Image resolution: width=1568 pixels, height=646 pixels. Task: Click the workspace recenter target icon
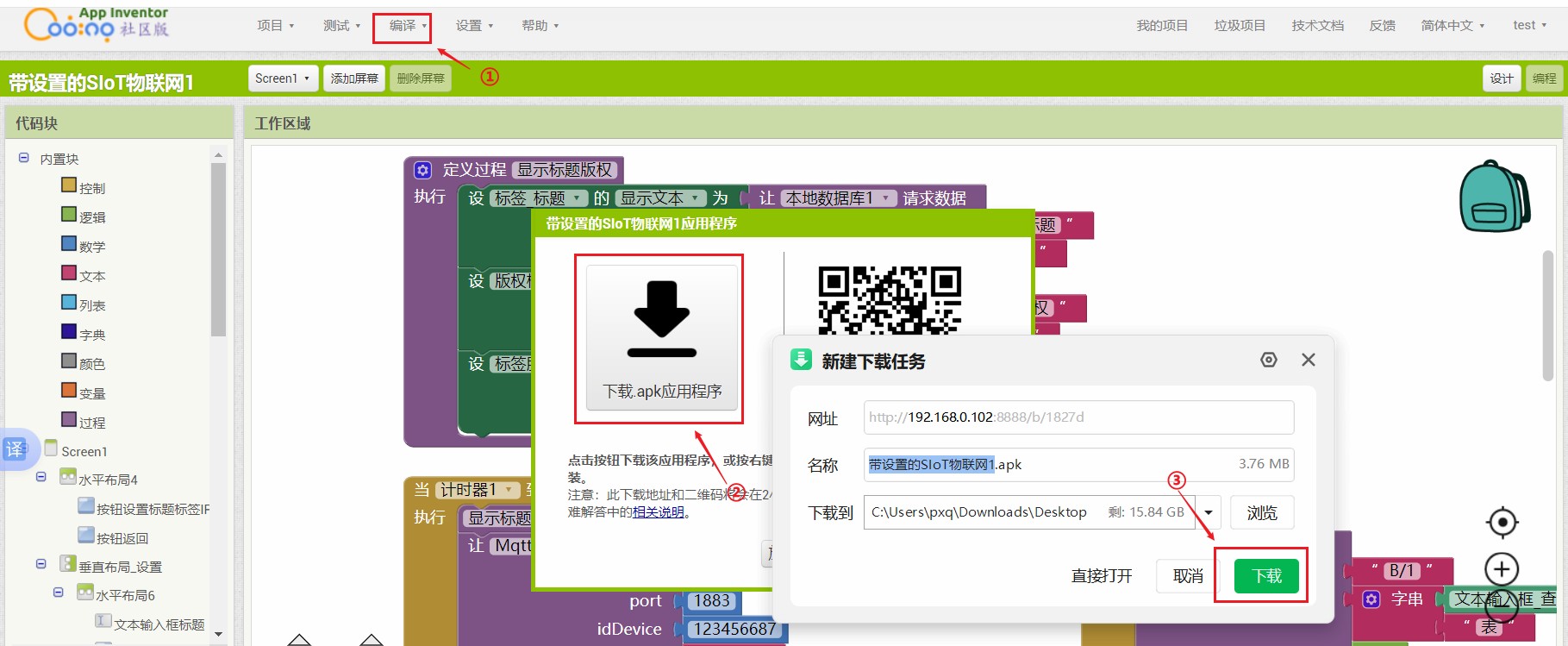click(x=1502, y=523)
